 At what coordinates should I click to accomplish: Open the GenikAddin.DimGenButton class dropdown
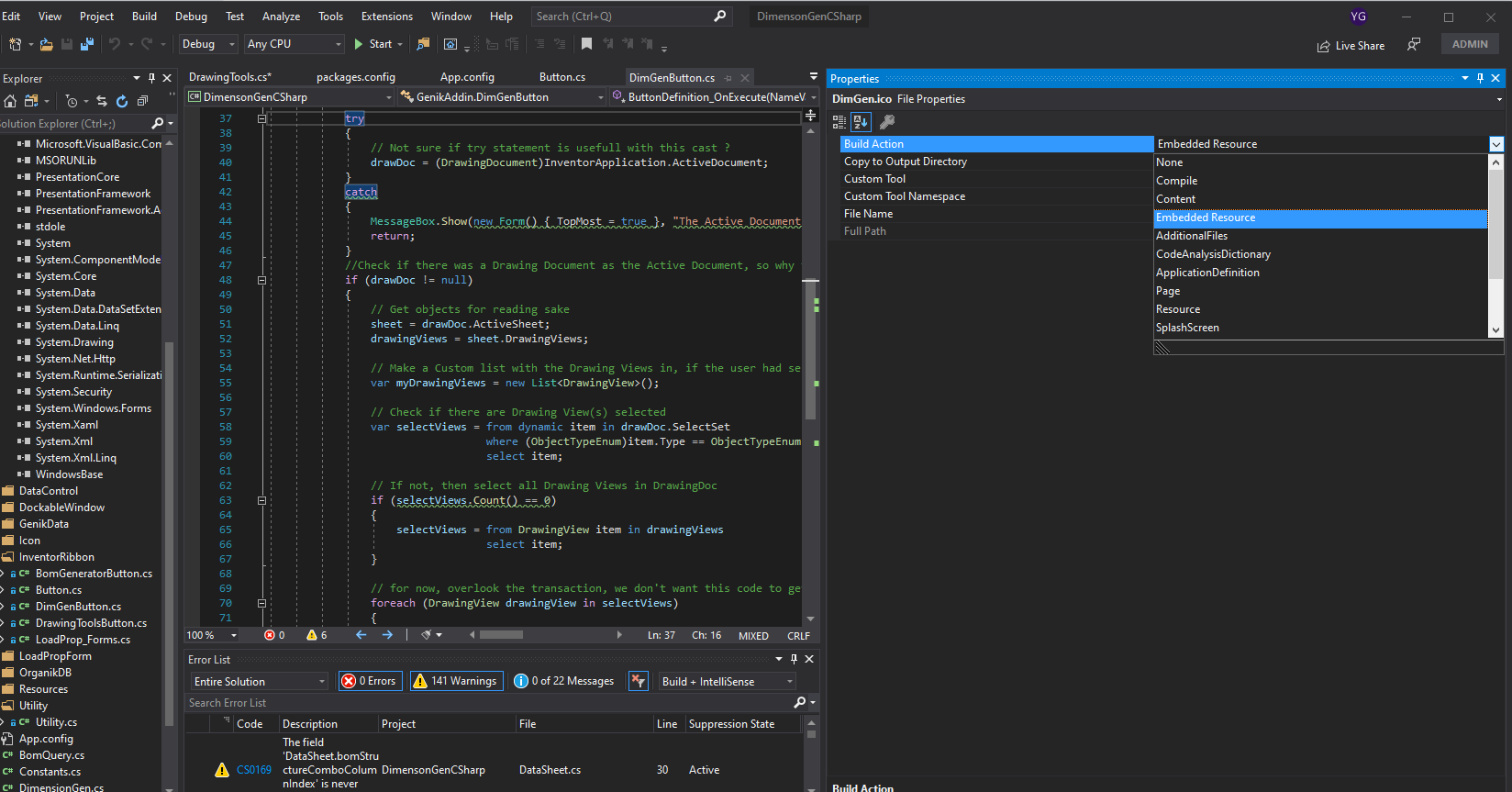click(x=502, y=97)
